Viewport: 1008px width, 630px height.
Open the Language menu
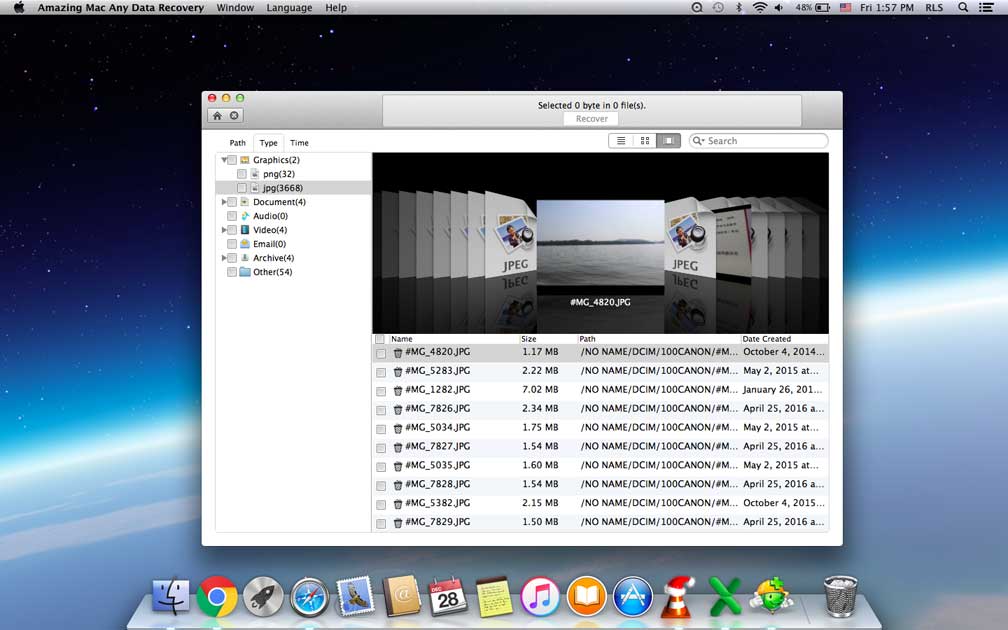point(288,8)
